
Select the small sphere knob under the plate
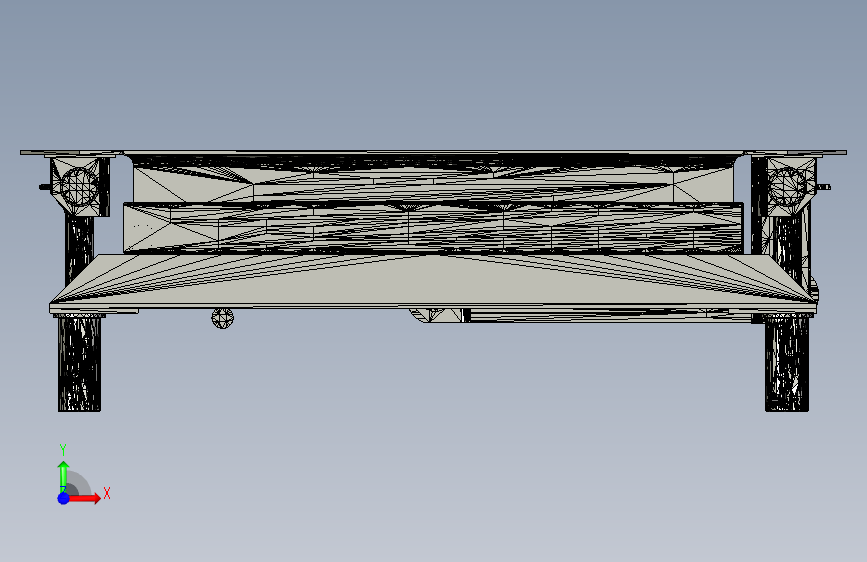pos(223,318)
